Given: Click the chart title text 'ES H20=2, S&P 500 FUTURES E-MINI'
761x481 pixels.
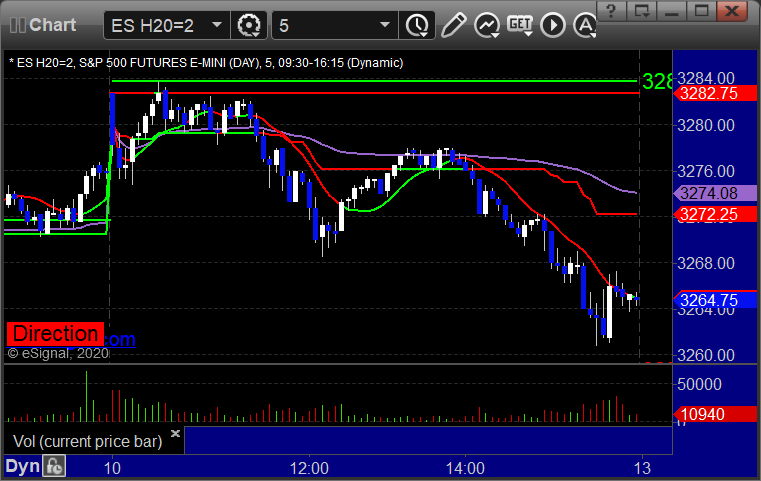Looking at the screenshot, I should pos(121,63).
